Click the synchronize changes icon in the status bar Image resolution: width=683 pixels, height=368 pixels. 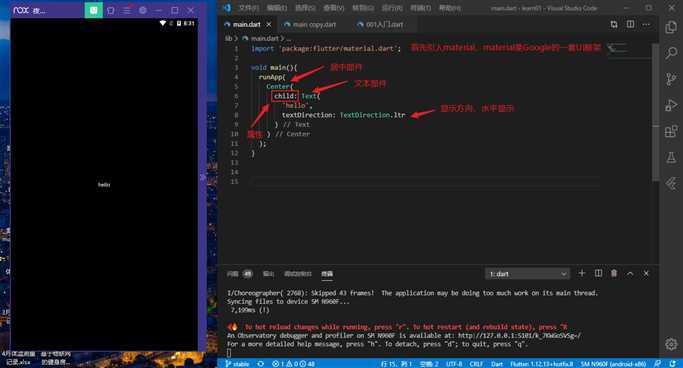(260, 364)
